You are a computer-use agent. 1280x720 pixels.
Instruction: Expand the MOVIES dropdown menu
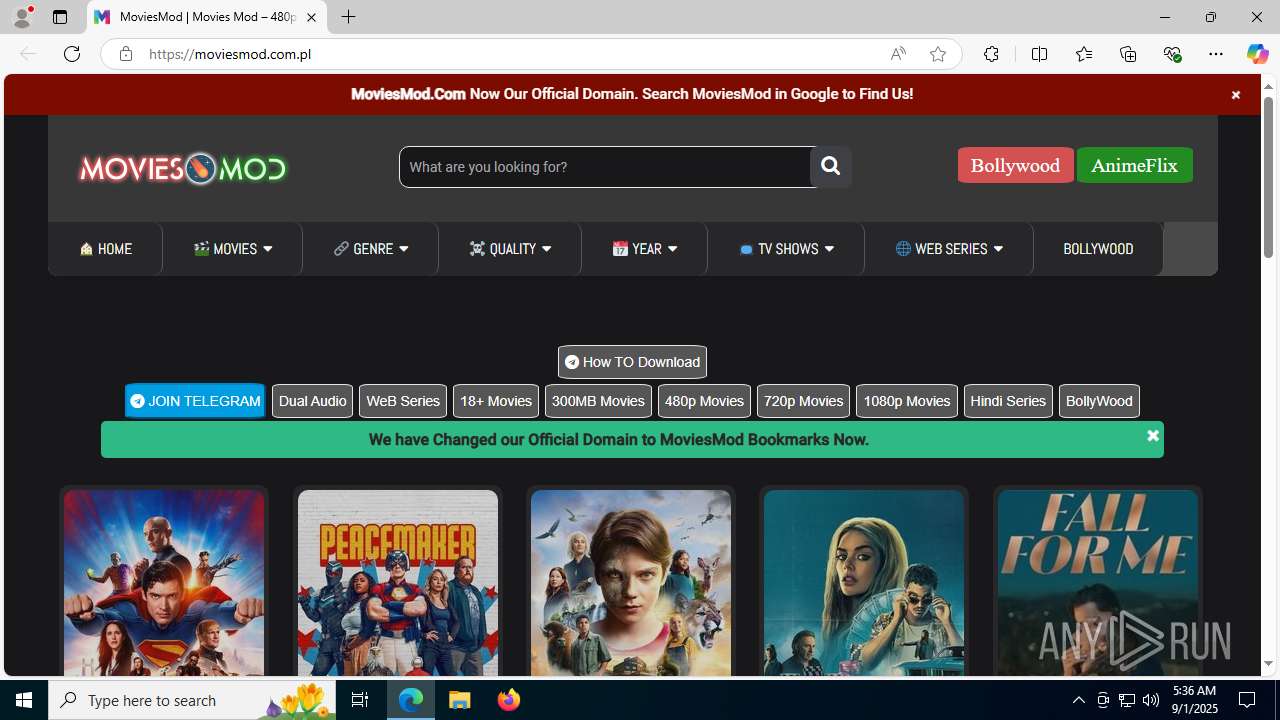(x=232, y=249)
